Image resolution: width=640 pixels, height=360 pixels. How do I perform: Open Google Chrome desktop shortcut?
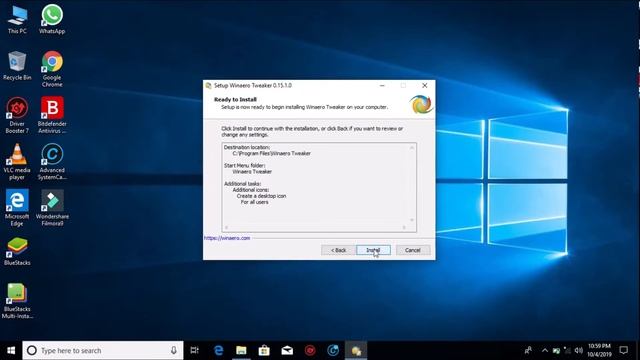tap(52, 69)
